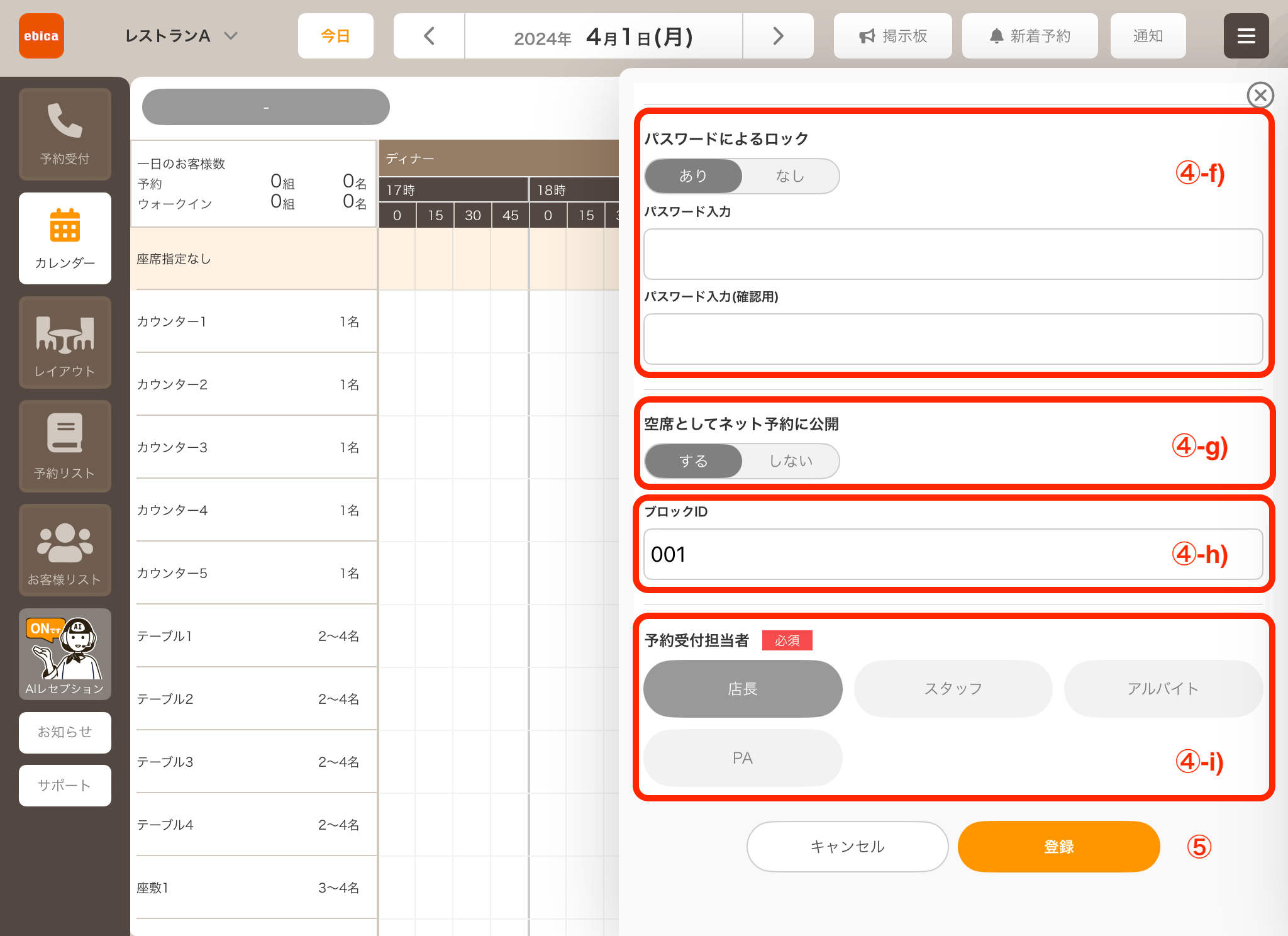Select the 17時 hour header
The image size is (1288, 936).
(453, 190)
